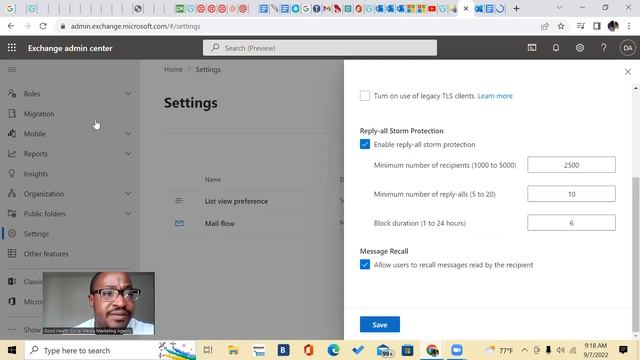The image size is (640, 360).
Task: Open Chrome icon on the taskbar
Action: tap(432, 350)
